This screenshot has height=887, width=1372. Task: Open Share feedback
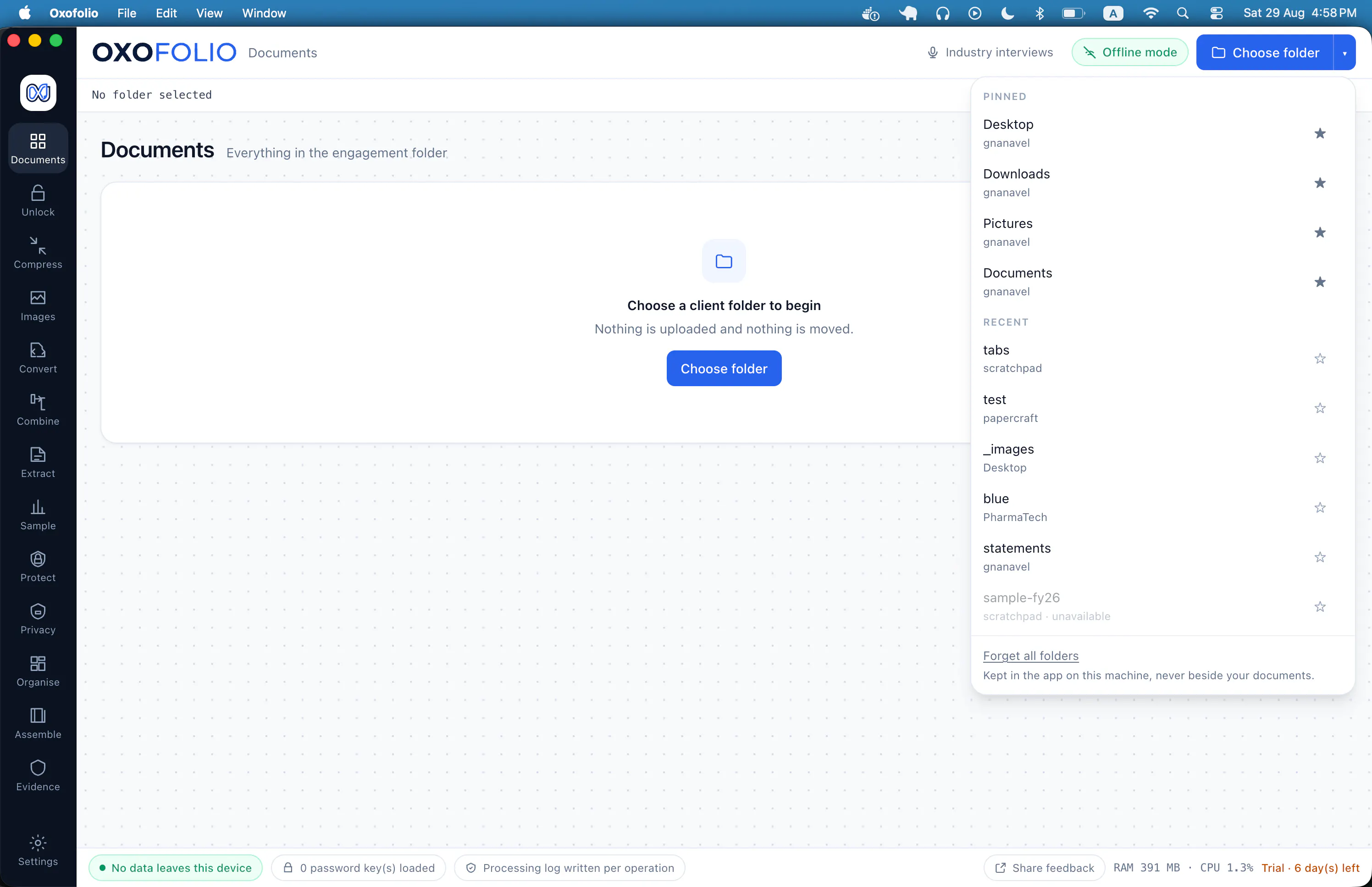coord(1045,868)
